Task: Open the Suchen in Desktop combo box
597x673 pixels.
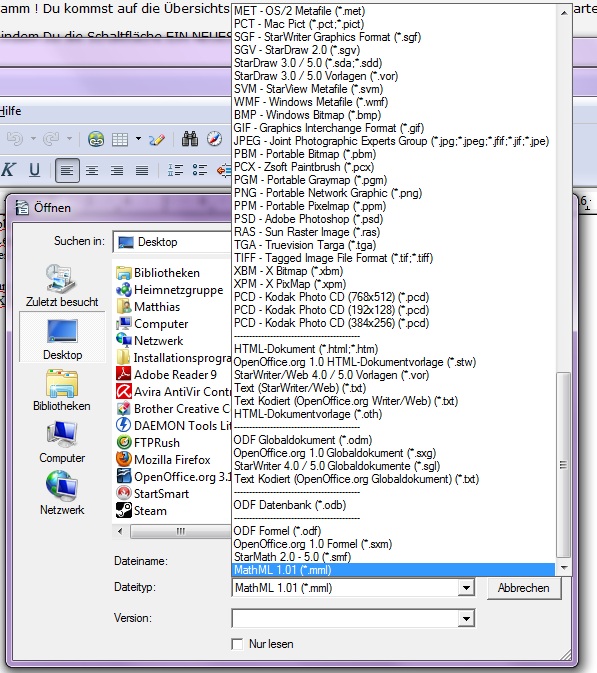Action: point(173,242)
